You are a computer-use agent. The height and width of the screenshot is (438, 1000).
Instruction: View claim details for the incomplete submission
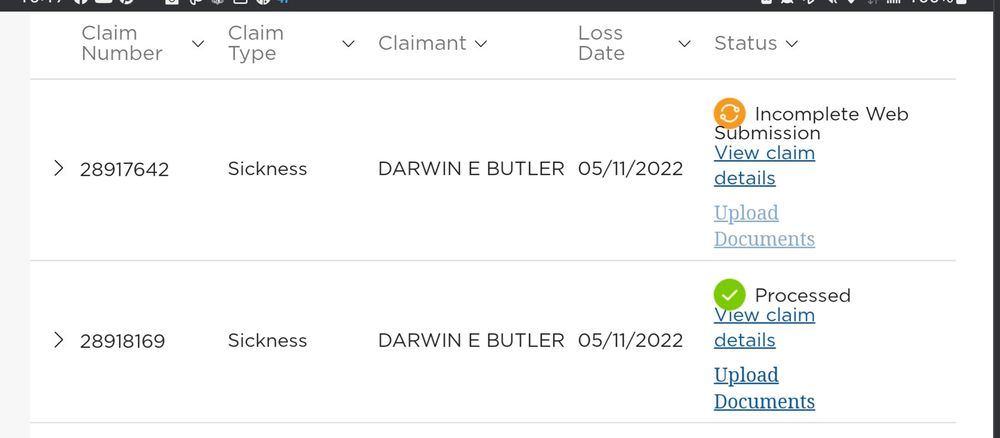[764, 165]
